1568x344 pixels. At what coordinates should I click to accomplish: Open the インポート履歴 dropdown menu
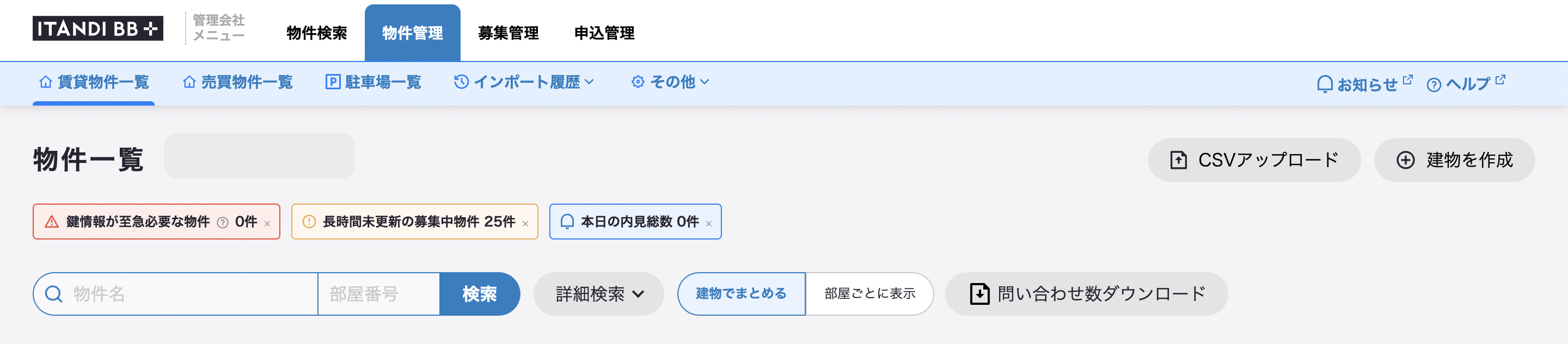pyautogui.click(x=524, y=82)
